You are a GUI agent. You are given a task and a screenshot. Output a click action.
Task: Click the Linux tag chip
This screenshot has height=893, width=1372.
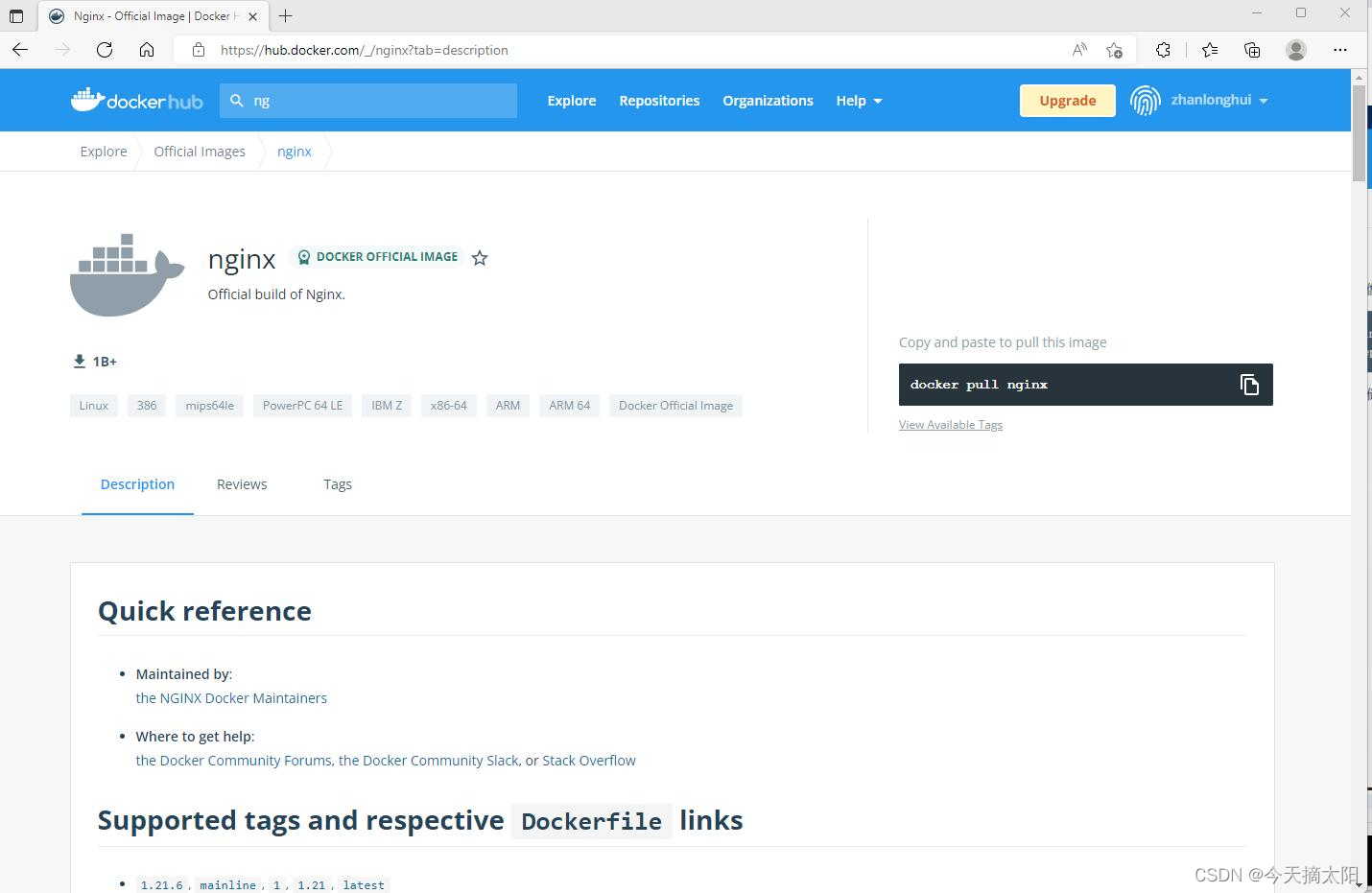pyautogui.click(x=94, y=406)
